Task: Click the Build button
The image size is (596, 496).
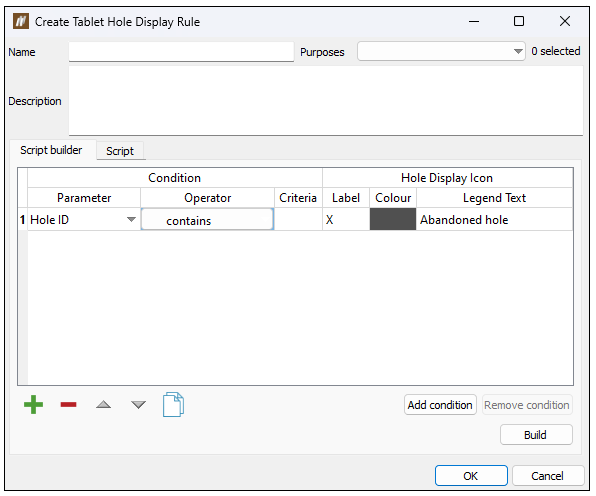Action: (536, 434)
